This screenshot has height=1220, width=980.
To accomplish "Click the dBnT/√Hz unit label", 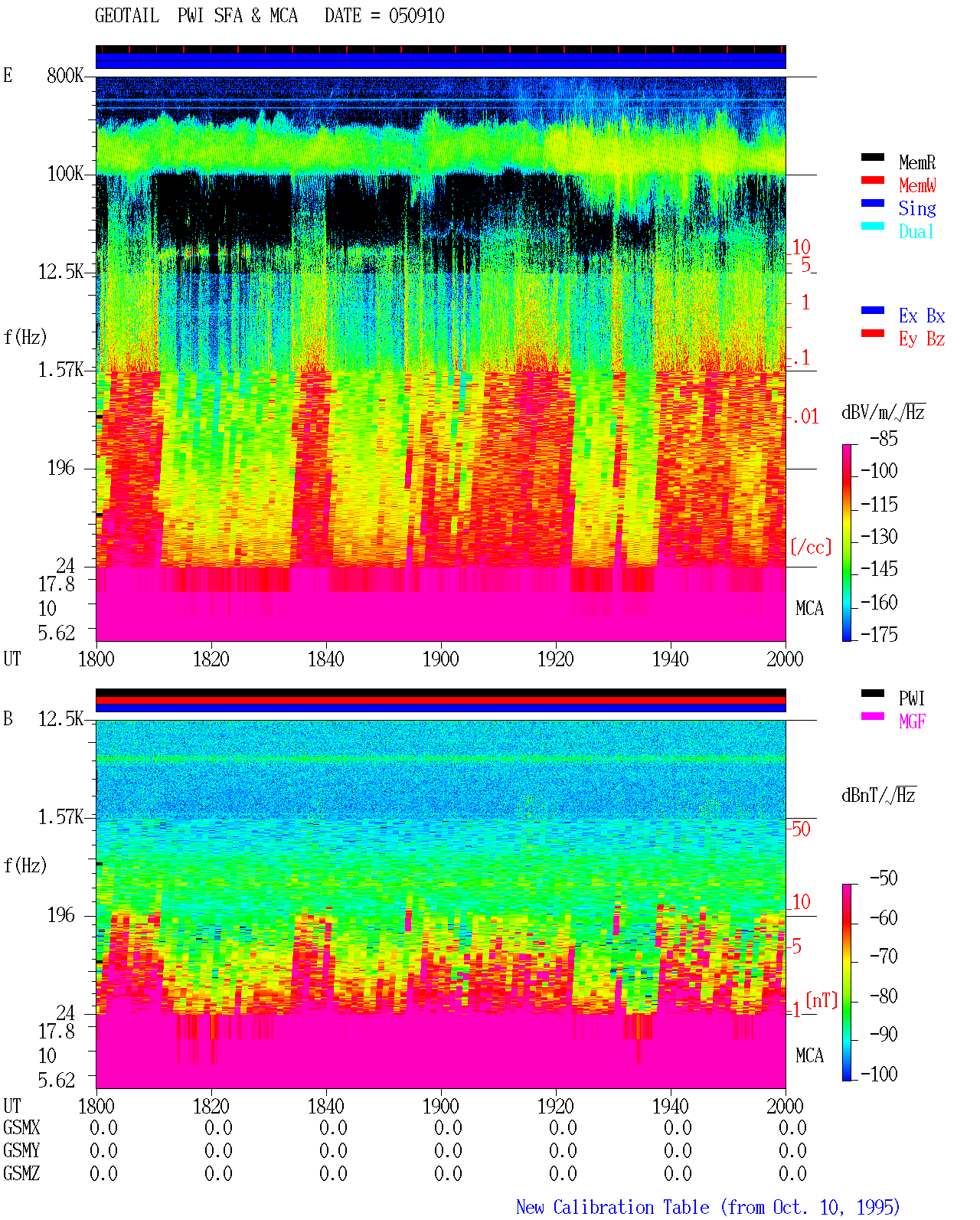I will [879, 795].
